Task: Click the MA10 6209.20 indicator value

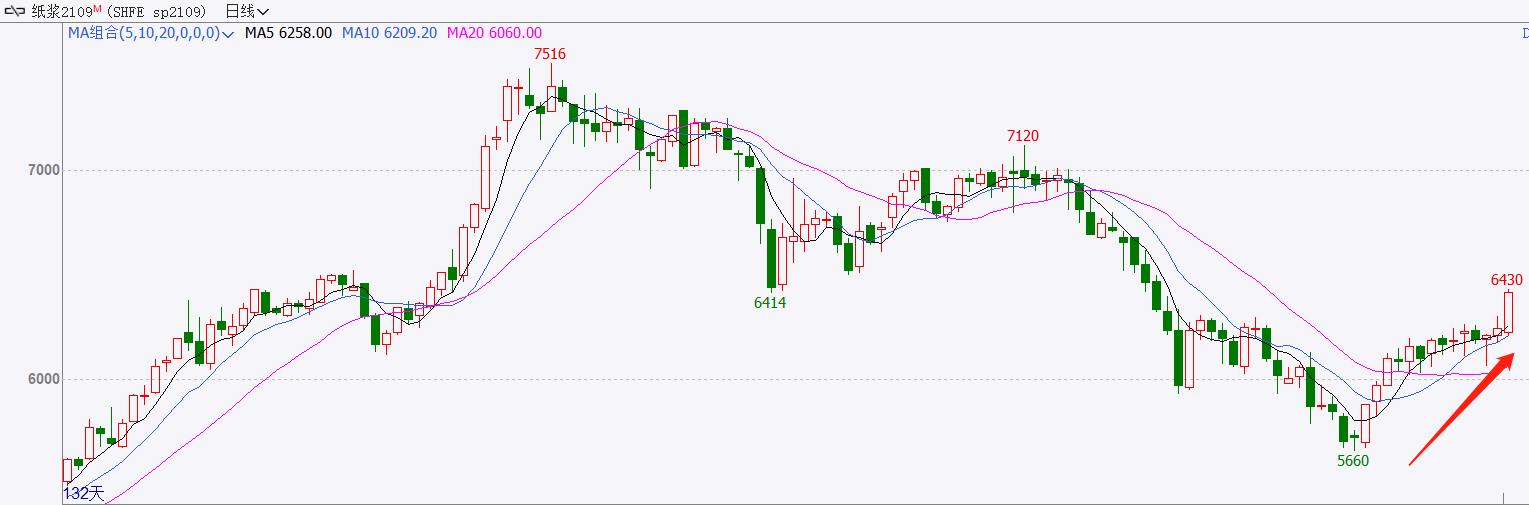Action: pyautogui.click(x=390, y=33)
